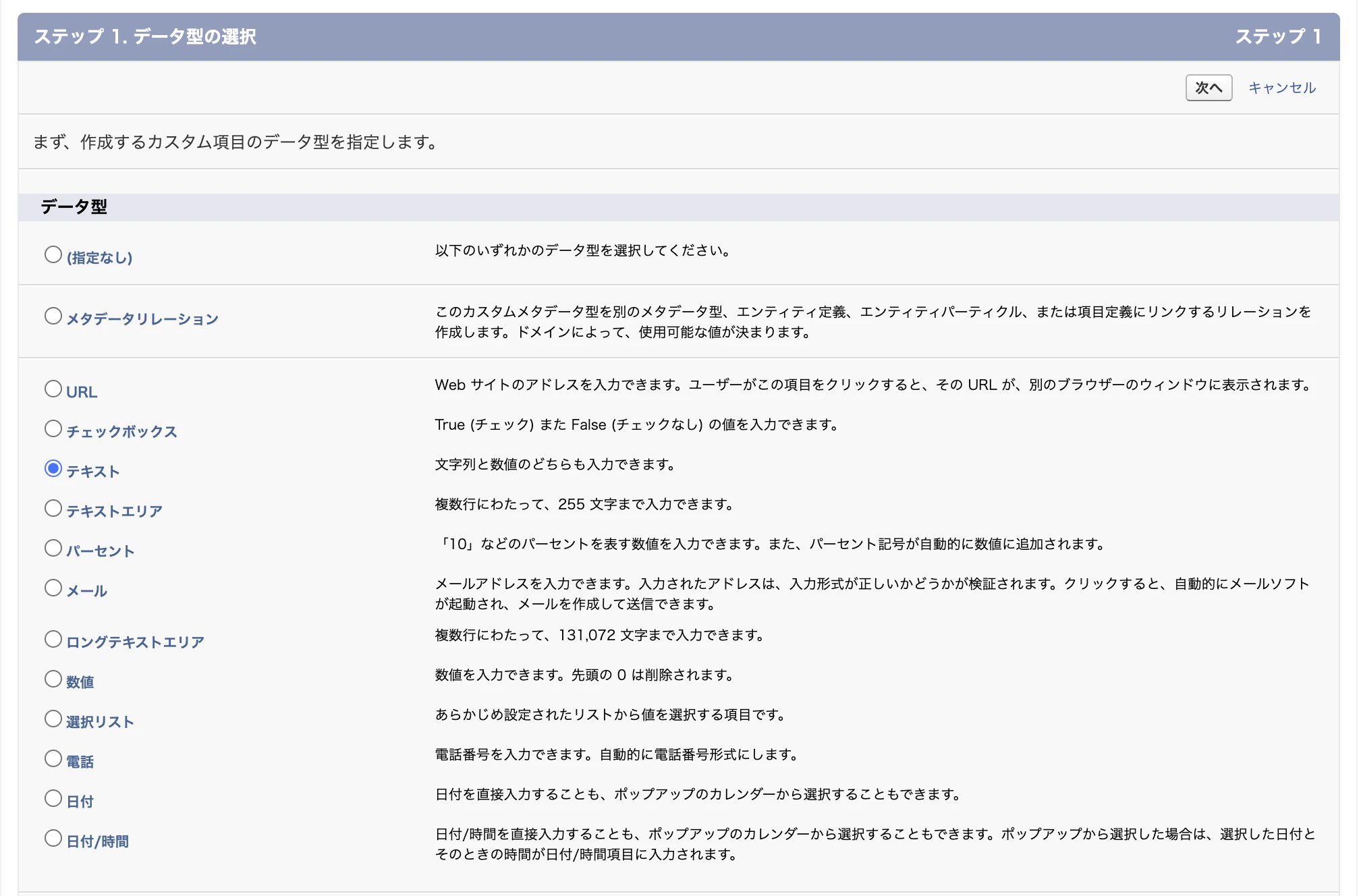Select the (指定なし) radio button
The width and height of the screenshot is (1359, 896).
[53, 254]
